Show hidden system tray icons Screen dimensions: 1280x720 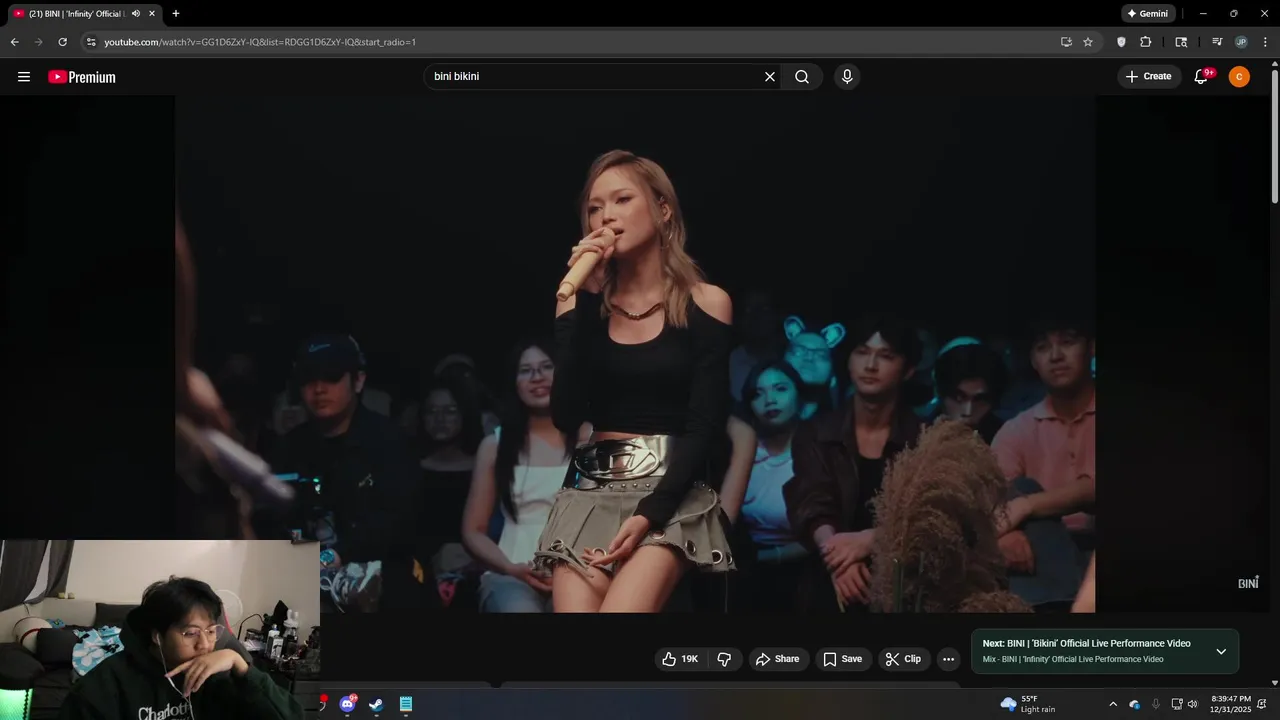1113,704
